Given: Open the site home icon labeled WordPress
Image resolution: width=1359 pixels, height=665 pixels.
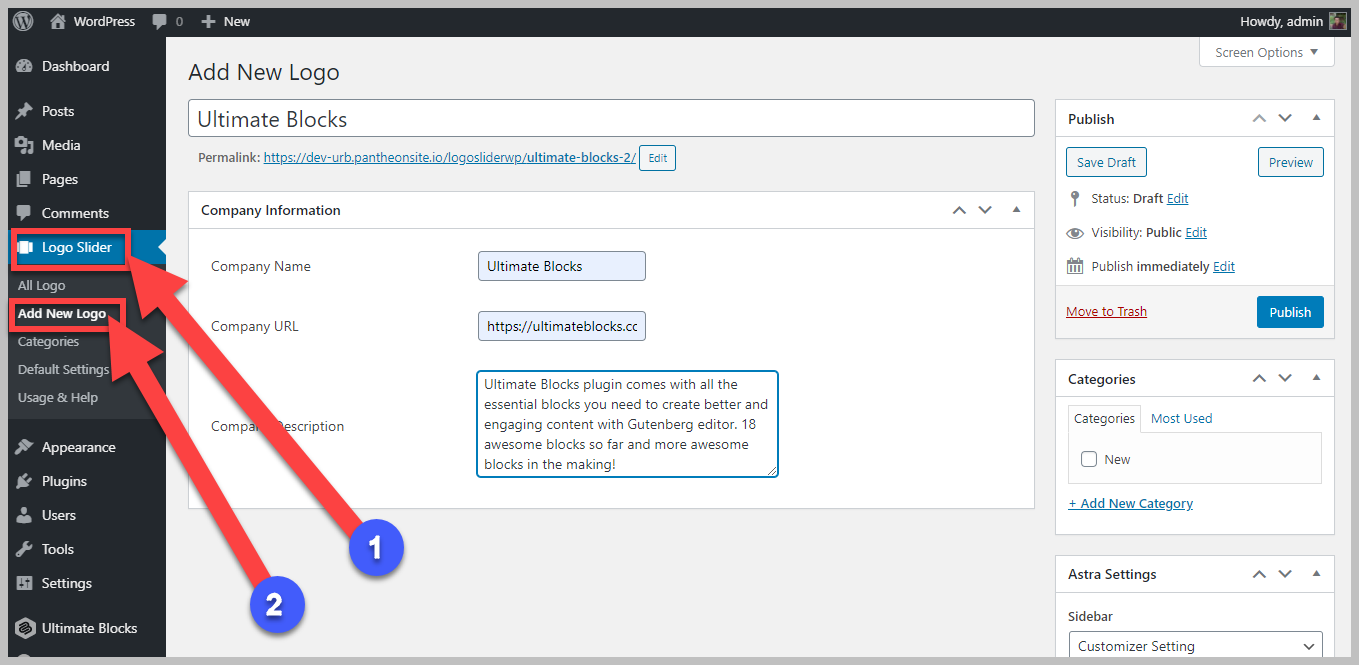Looking at the screenshot, I should pos(92,21).
